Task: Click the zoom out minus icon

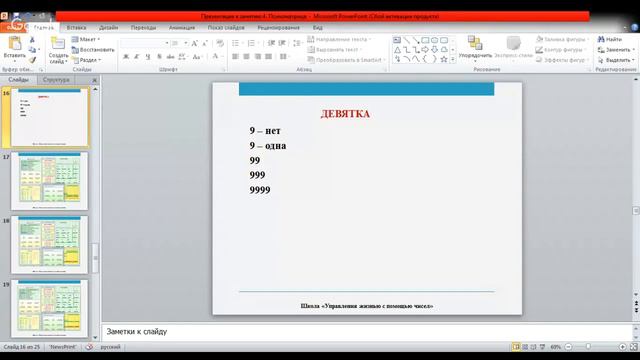Action: point(568,347)
